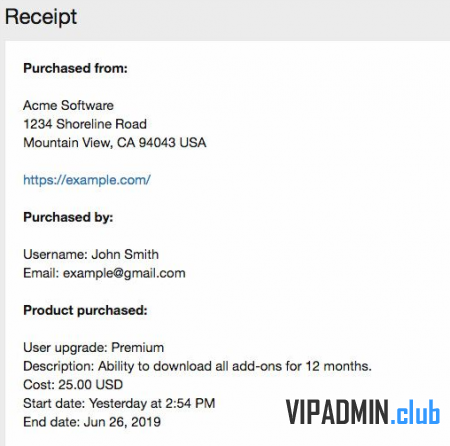The height and width of the screenshot is (446, 450).
Task: Click the Mountain View, CA 94043 USA line
Action: coord(115,143)
